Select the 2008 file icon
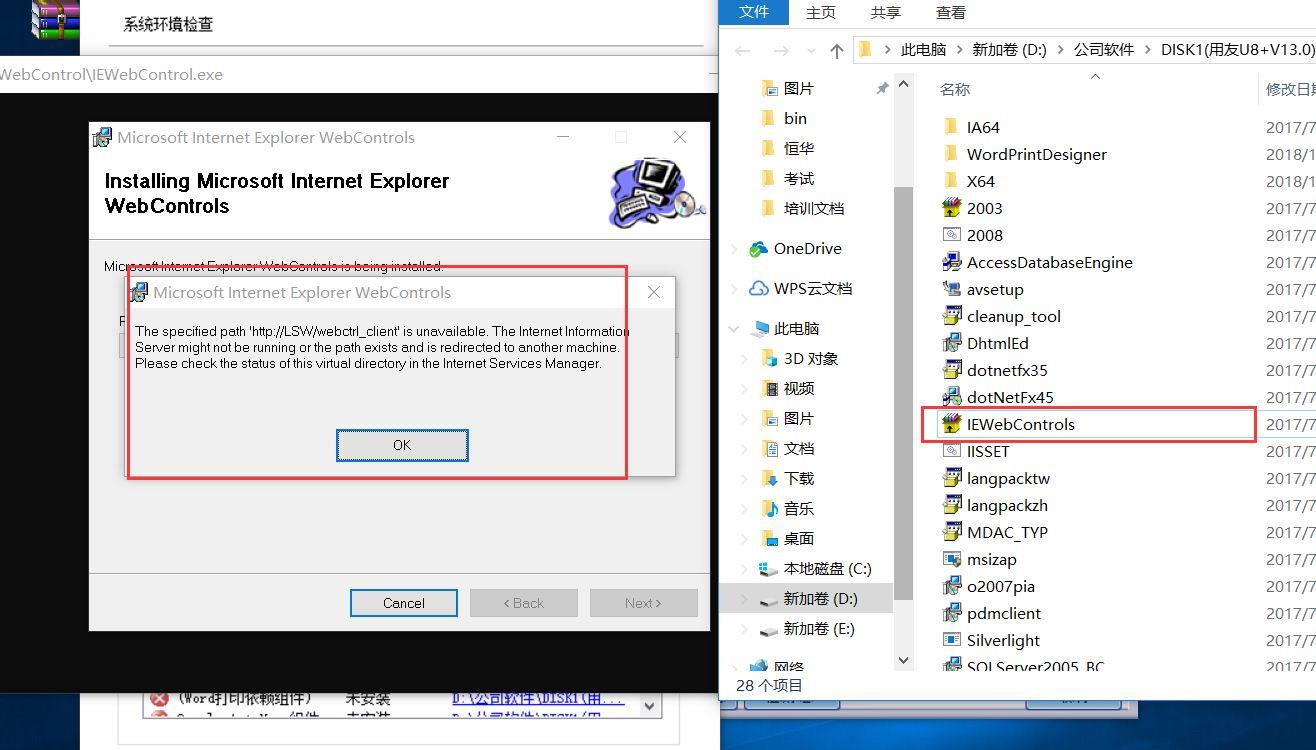Viewport: 1316px width, 750px height. click(x=952, y=235)
